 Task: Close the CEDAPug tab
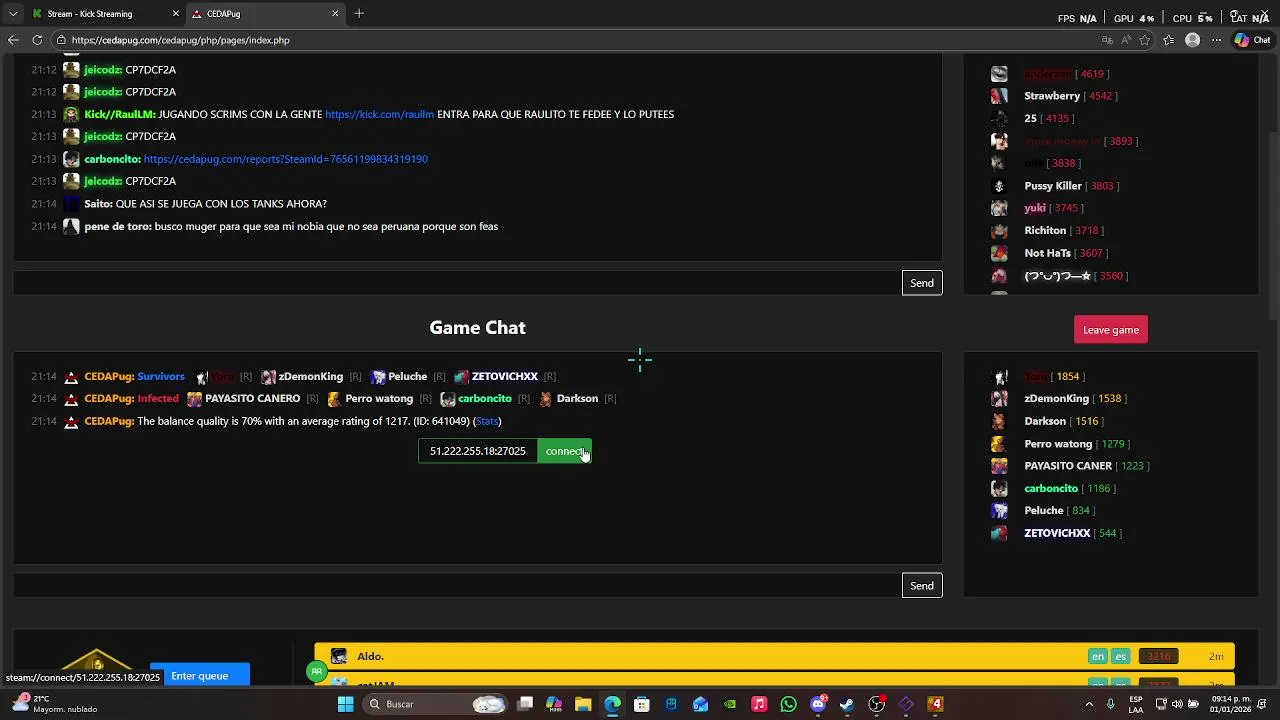pyautogui.click(x=335, y=14)
